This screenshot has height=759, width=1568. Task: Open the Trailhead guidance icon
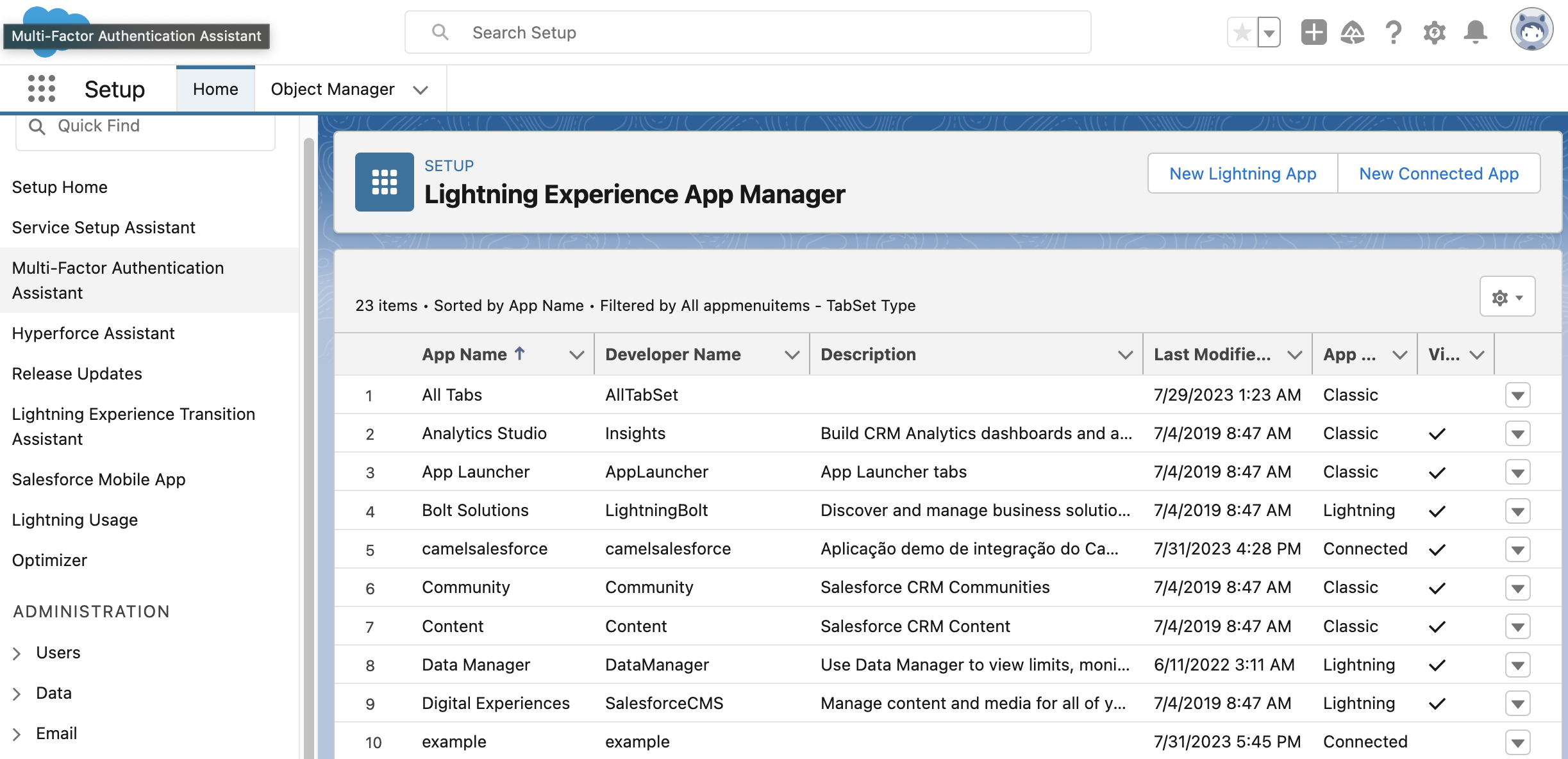[1353, 32]
